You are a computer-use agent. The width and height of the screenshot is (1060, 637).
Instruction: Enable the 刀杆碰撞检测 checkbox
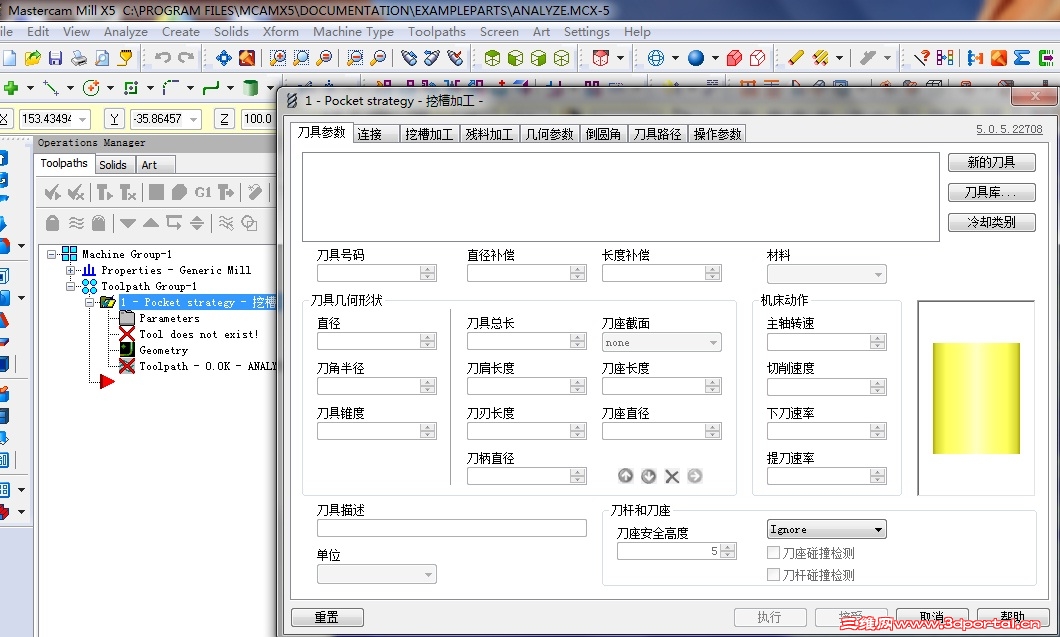774,575
